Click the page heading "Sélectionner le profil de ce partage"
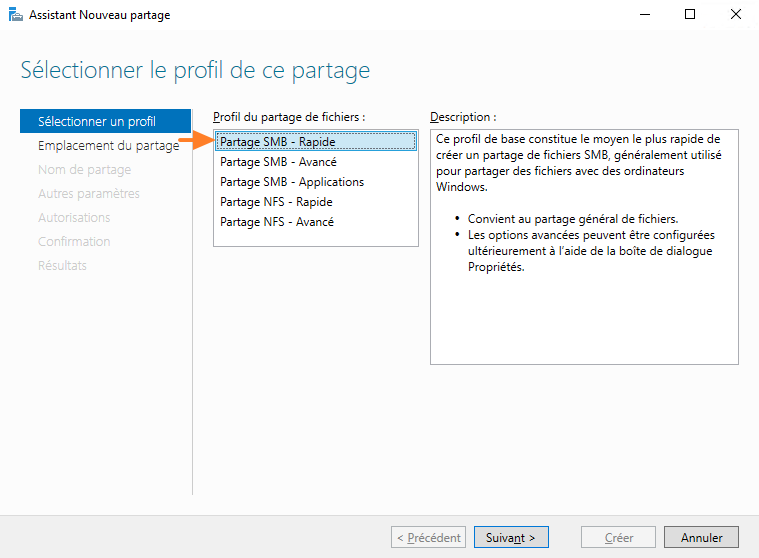The image size is (759, 558). 195,70
